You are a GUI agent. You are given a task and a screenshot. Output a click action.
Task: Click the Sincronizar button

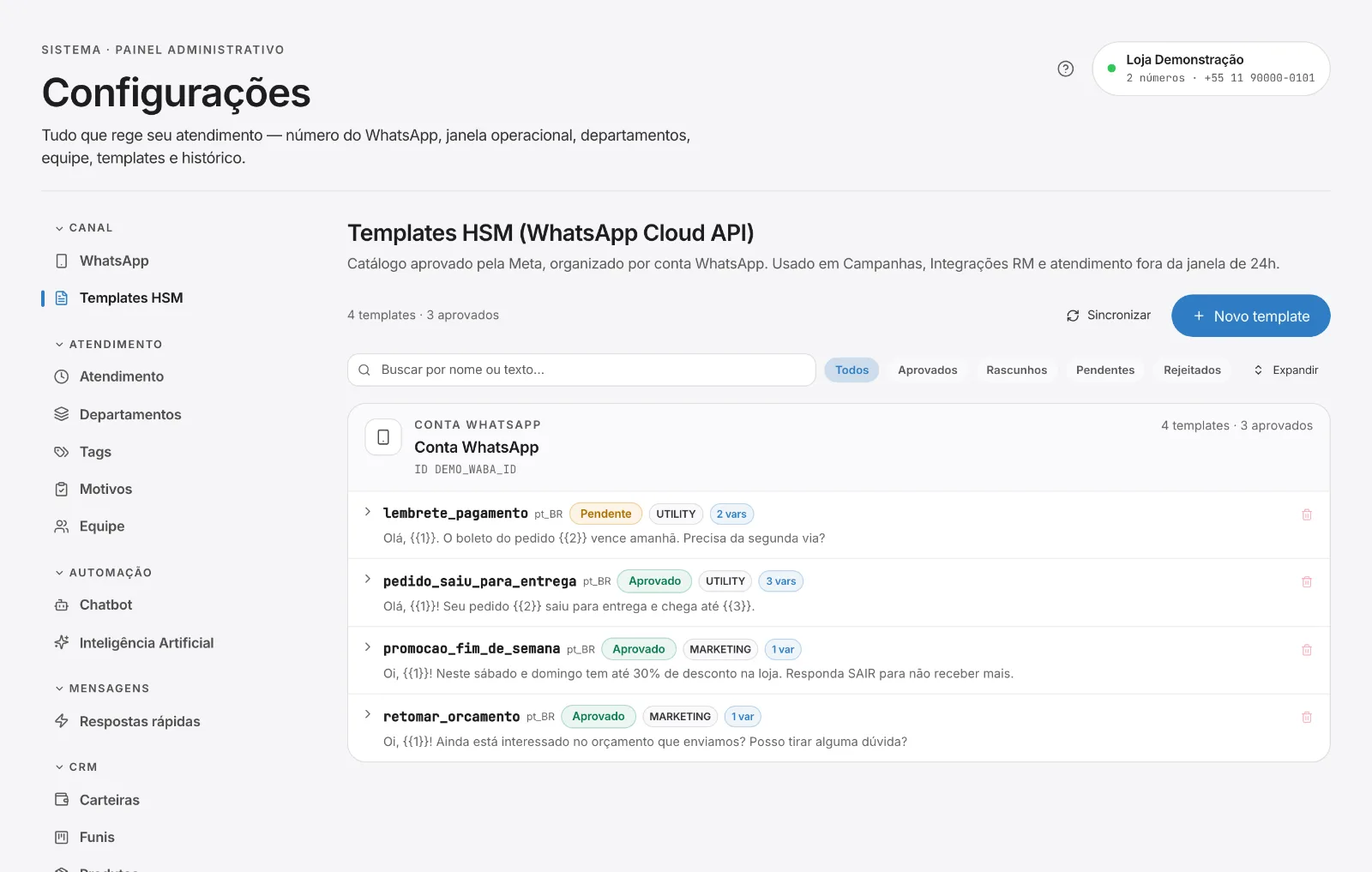coord(1109,316)
